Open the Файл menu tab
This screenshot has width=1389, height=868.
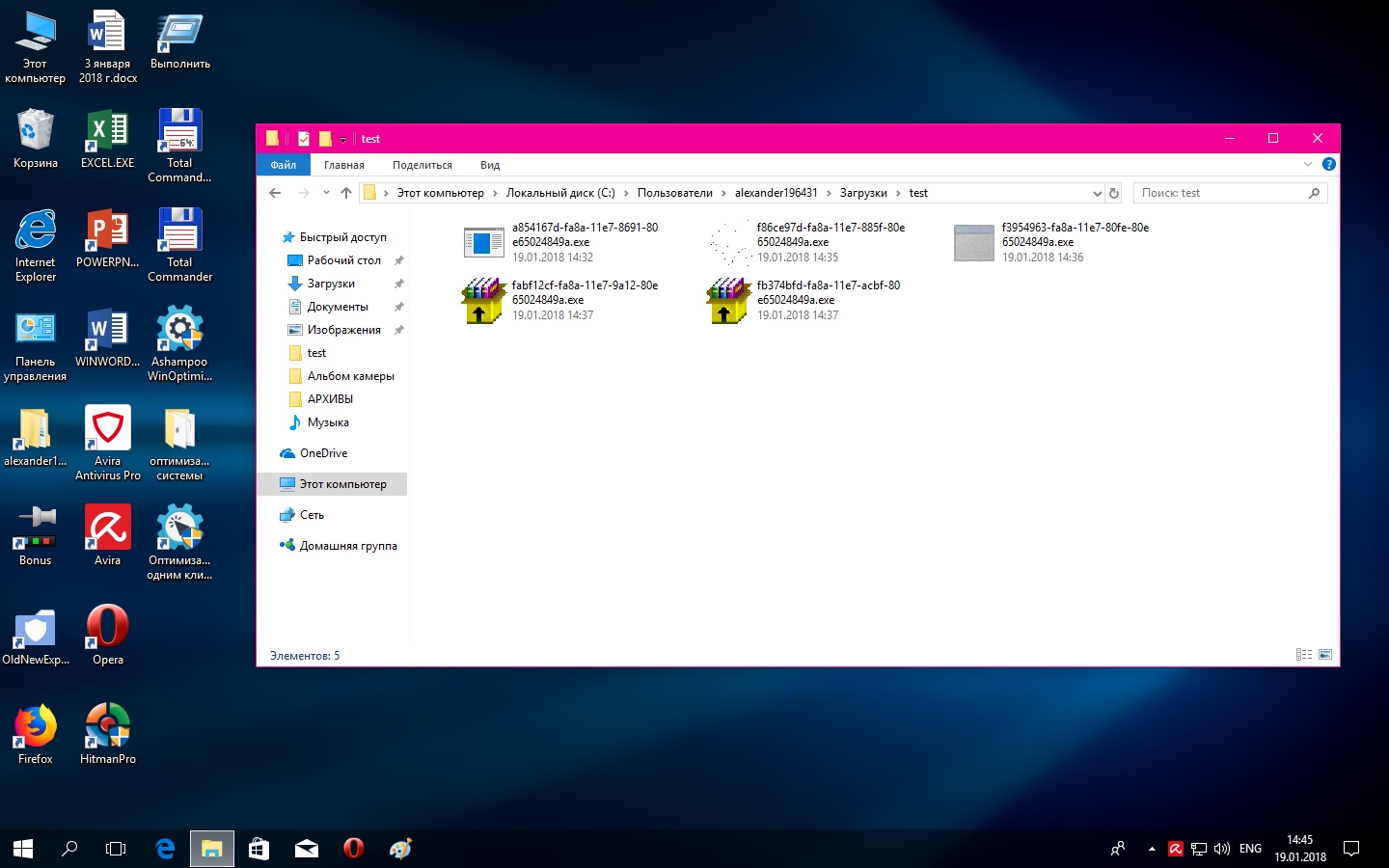(x=283, y=165)
